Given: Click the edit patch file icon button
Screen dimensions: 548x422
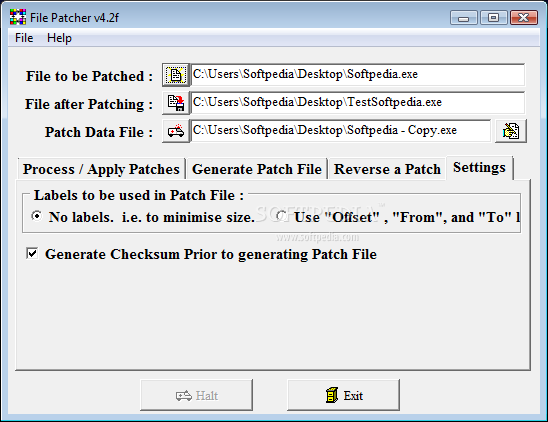Looking at the screenshot, I should pos(511,131).
